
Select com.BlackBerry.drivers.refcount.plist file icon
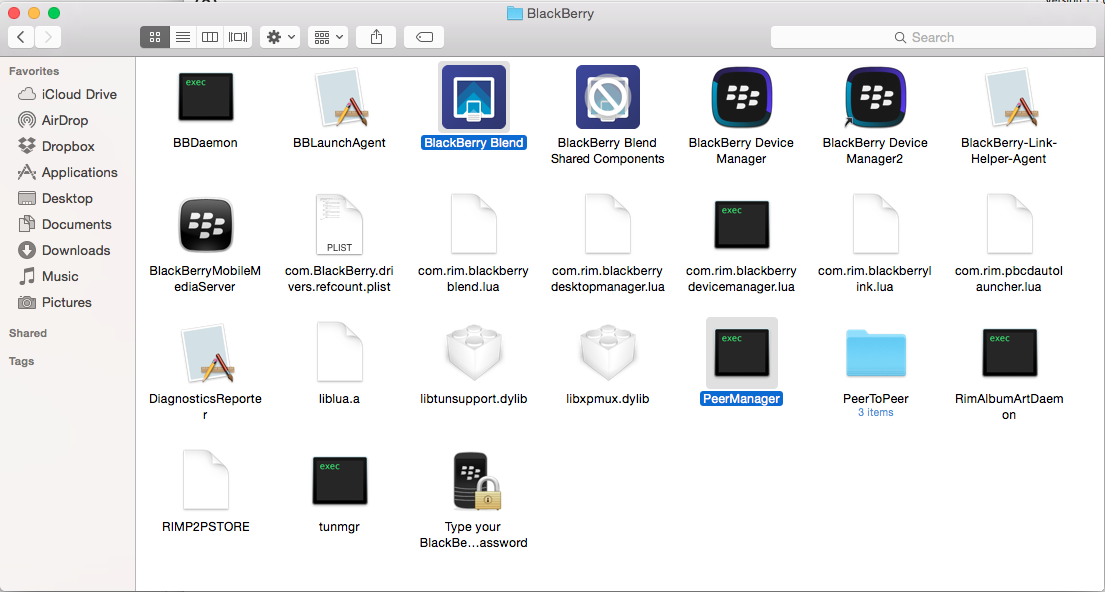coord(340,226)
